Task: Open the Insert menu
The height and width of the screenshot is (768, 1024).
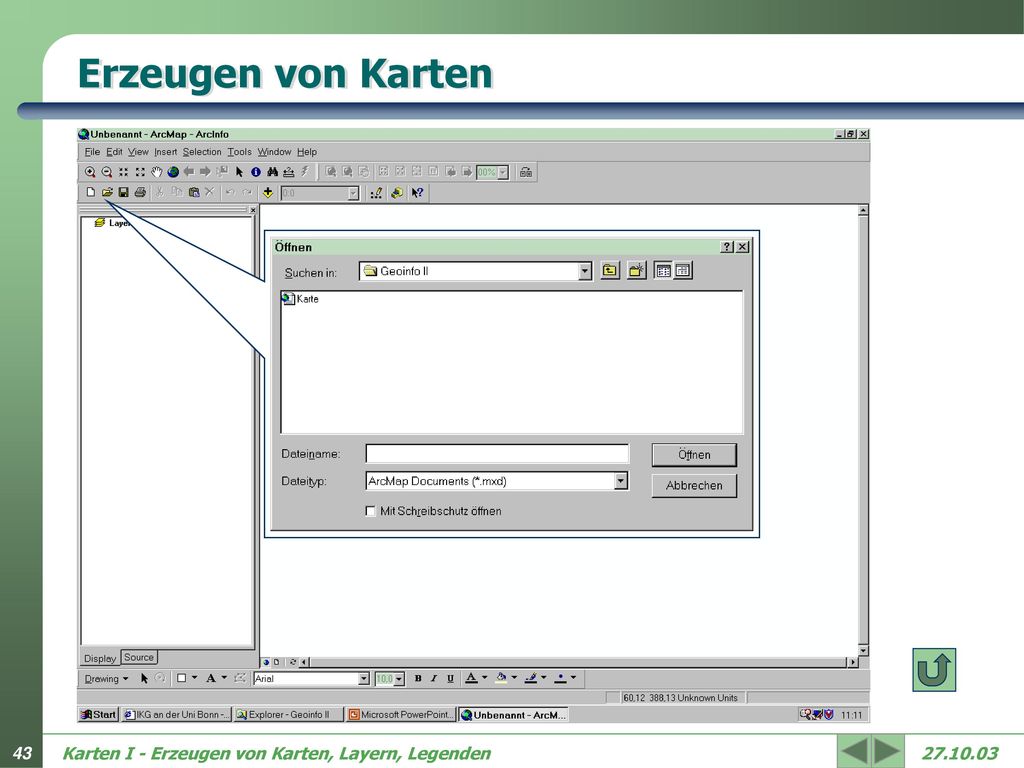Action: 165,152
